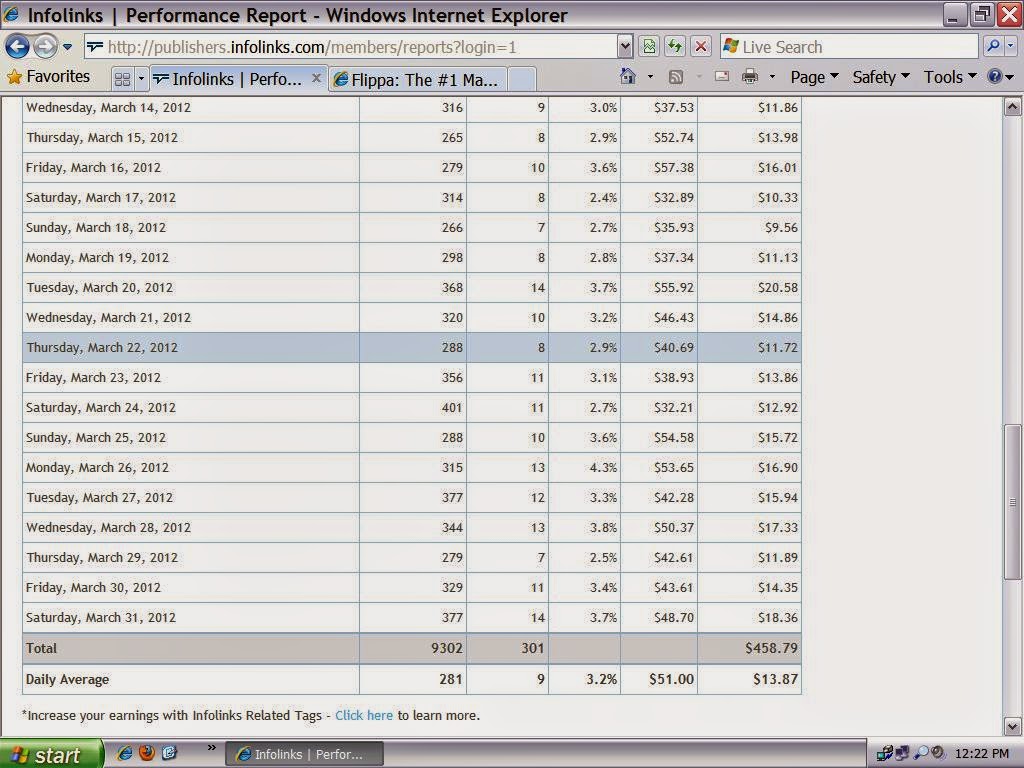1024x768 pixels.
Task: Open the Help question mark menu
Action: tap(1000, 77)
